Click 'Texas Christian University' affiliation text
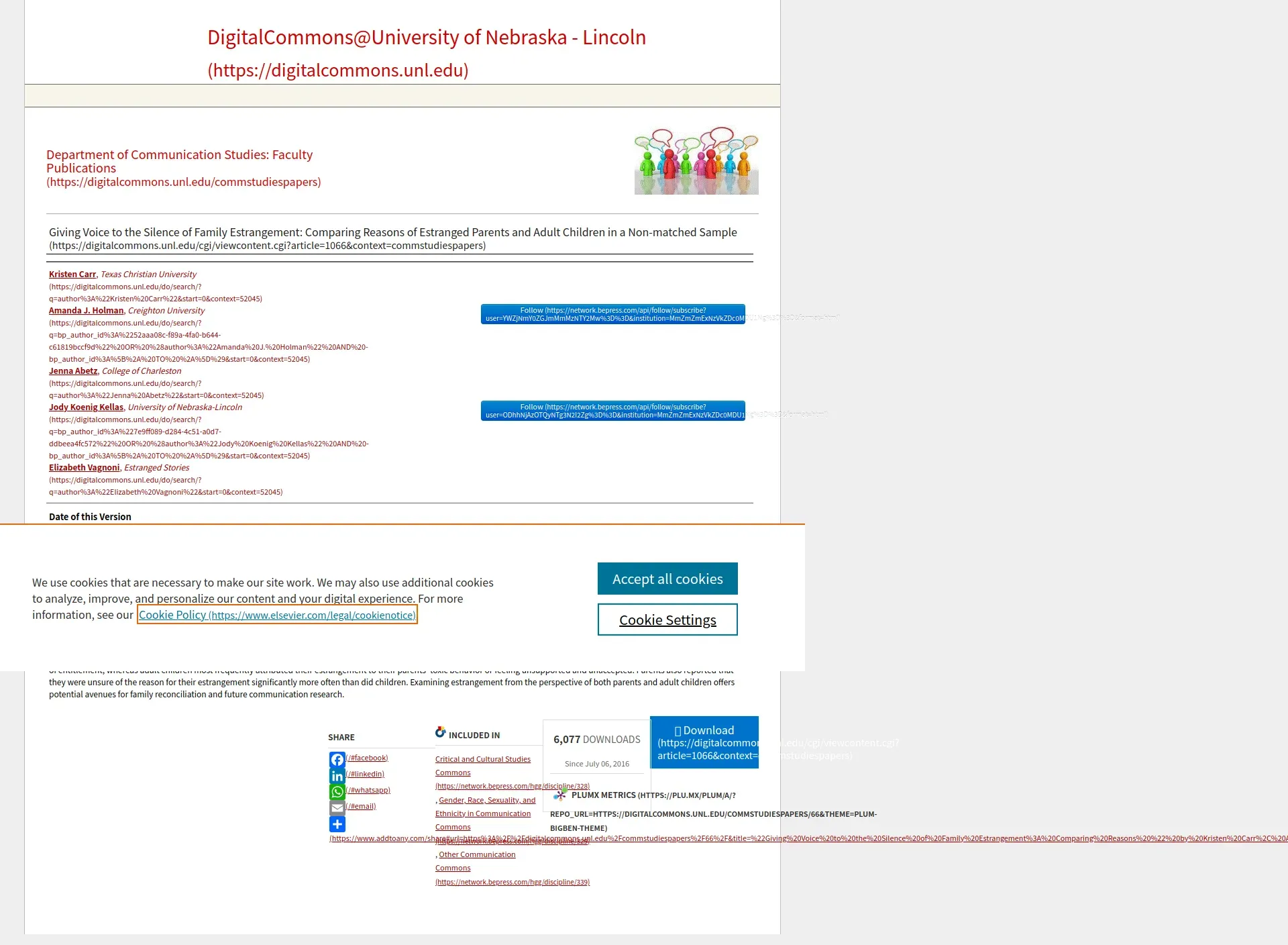 click(148, 274)
